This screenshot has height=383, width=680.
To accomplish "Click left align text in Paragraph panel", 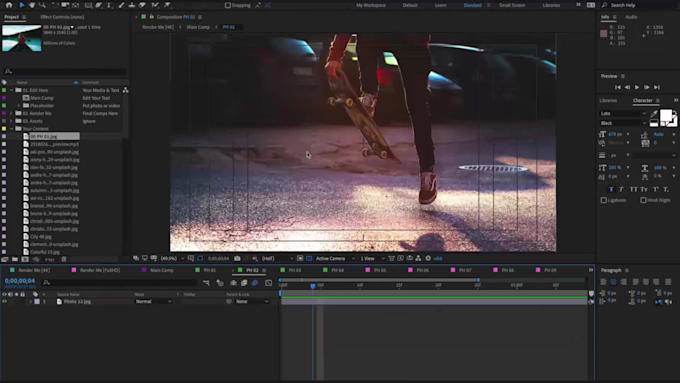I will tap(603, 282).
